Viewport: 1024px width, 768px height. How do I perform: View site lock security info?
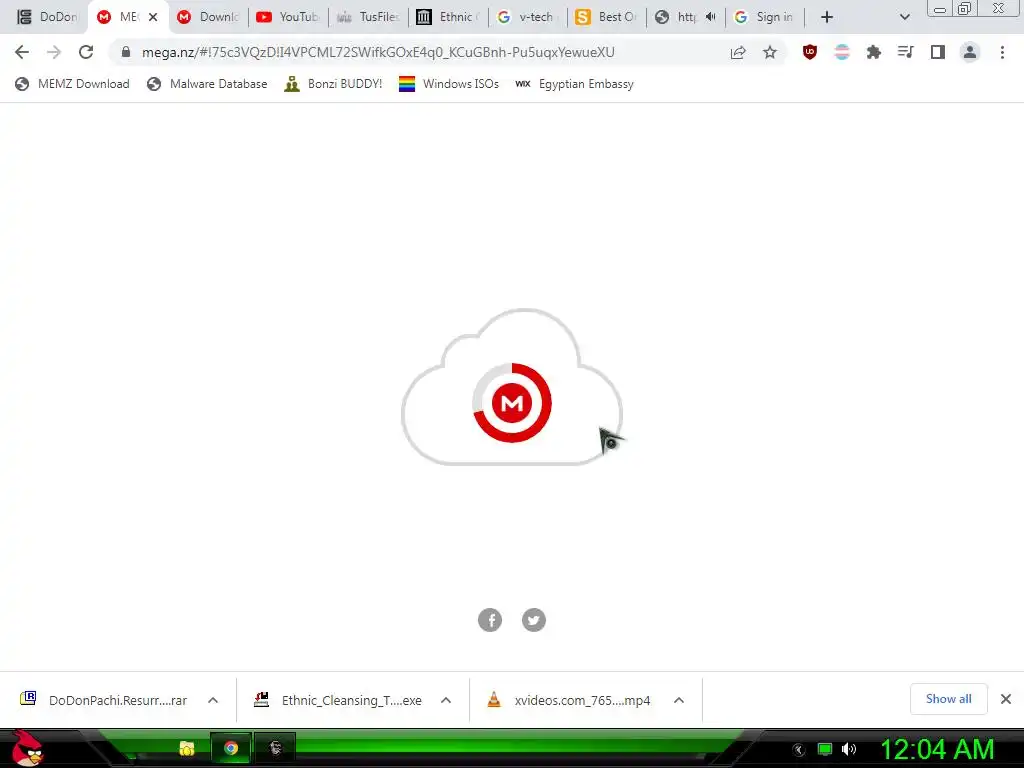(x=126, y=52)
